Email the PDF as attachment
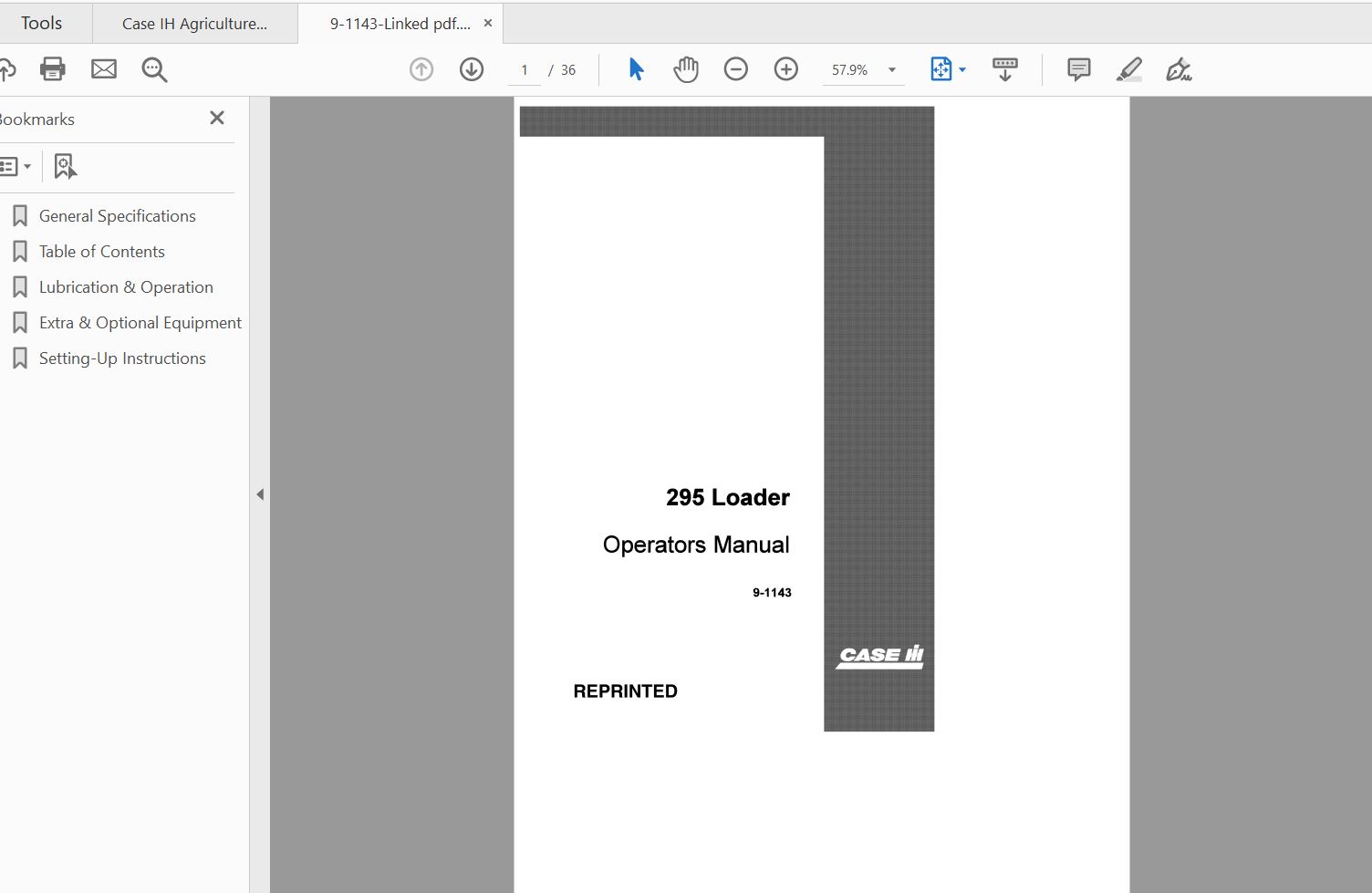Viewport: 1372px width, 893px height. click(103, 68)
